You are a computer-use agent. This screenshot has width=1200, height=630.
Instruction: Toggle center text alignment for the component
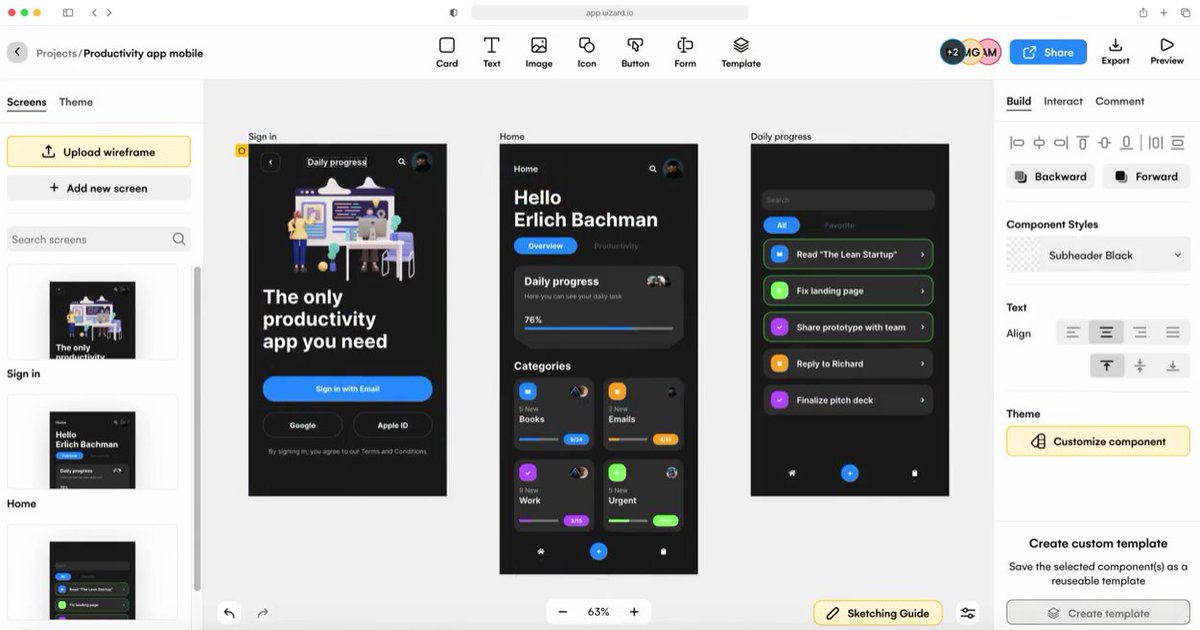click(1105, 332)
